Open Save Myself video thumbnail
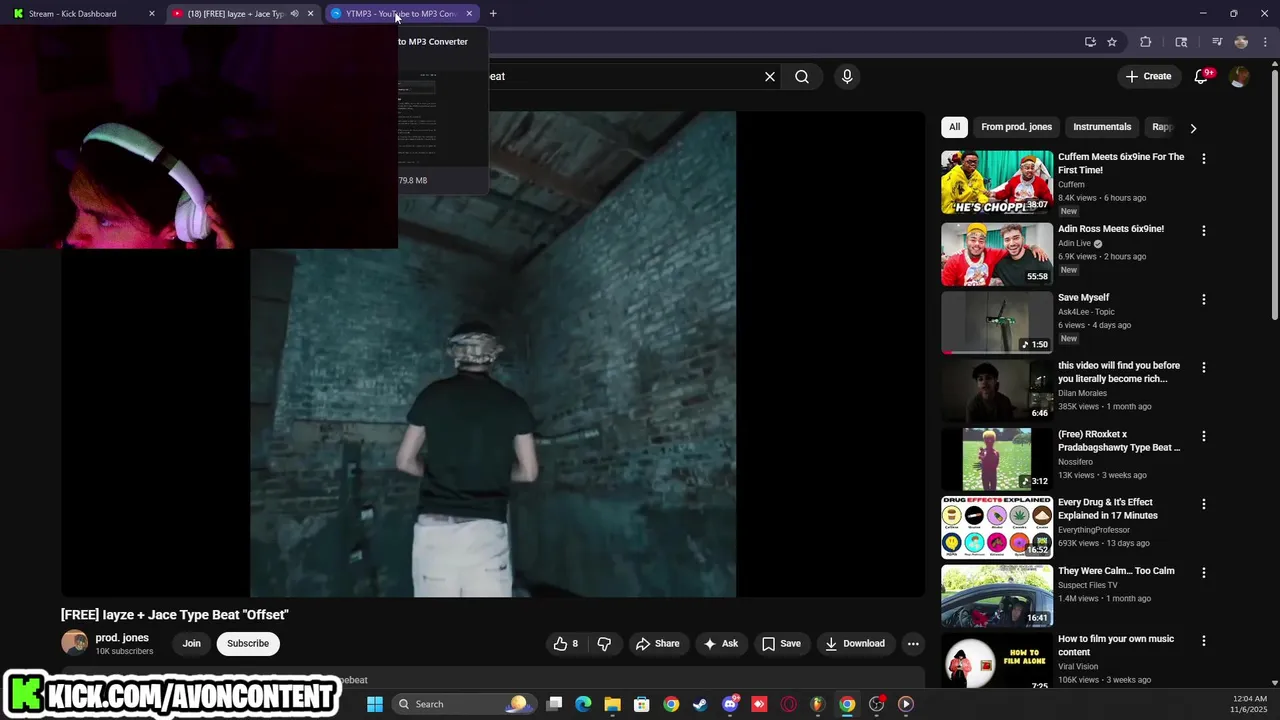This screenshot has height=720, width=1280. (x=997, y=323)
